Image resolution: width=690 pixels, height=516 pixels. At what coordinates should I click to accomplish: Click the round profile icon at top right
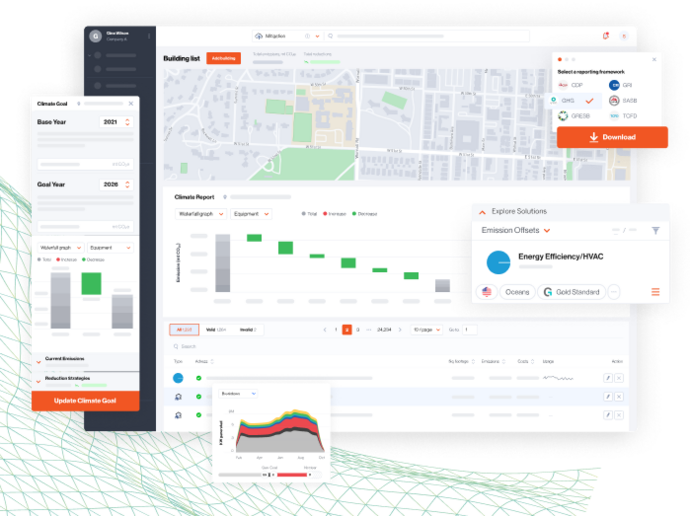(x=624, y=36)
